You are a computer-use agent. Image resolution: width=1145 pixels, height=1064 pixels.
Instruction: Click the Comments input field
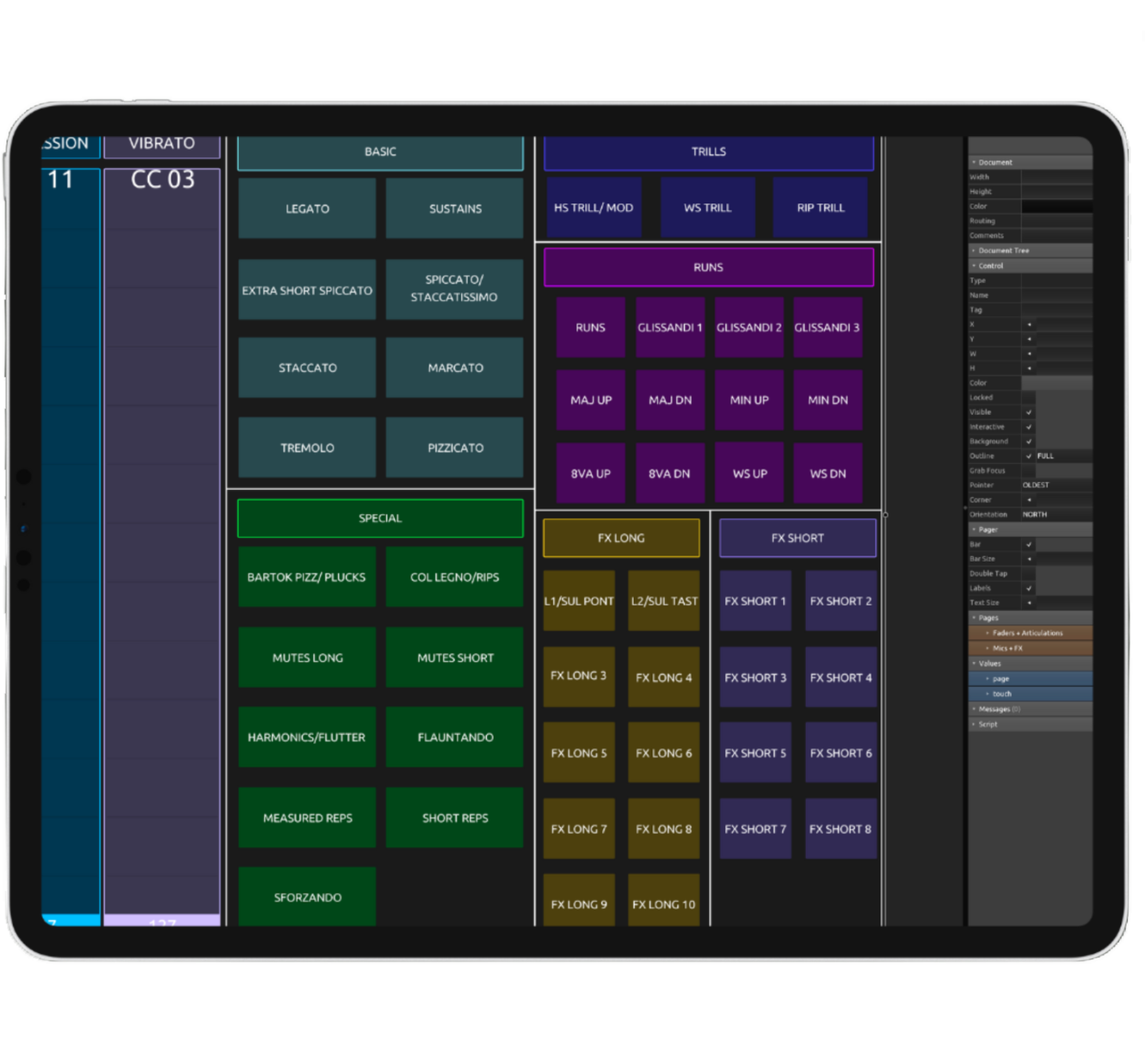pyautogui.click(x=1056, y=236)
